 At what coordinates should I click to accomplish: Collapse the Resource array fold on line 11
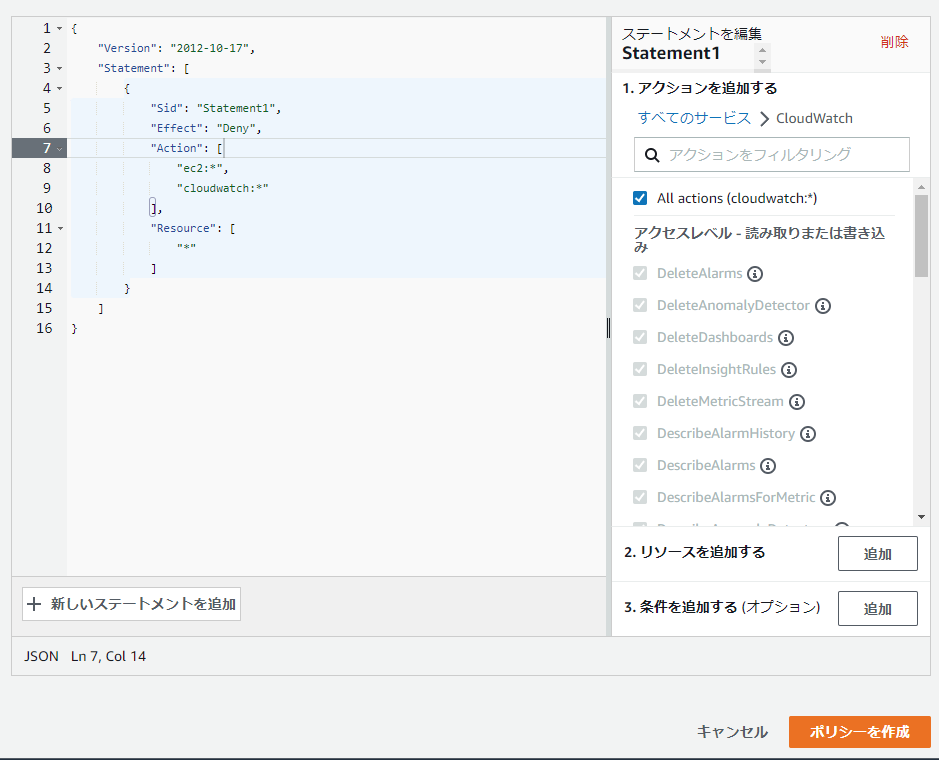tap(60, 228)
